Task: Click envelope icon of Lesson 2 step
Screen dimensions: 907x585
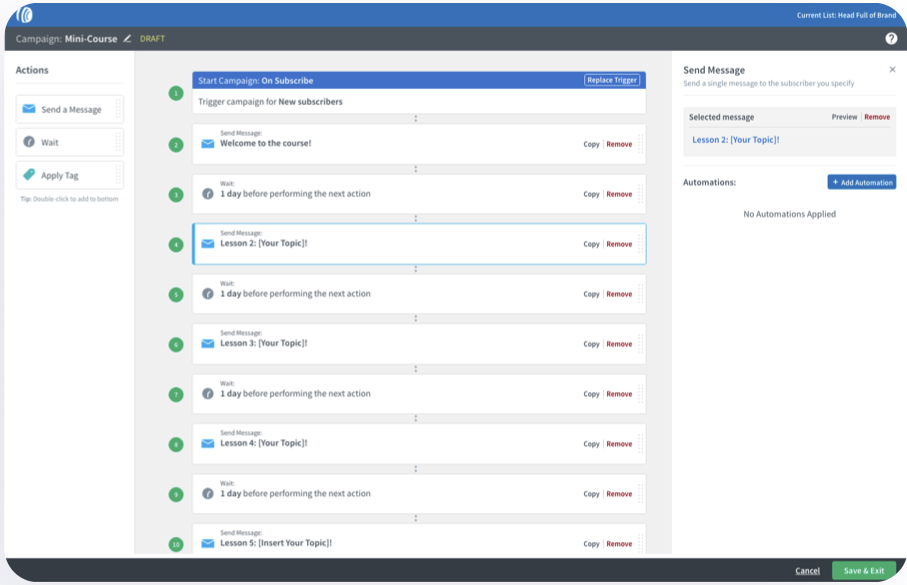Action: pyautogui.click(x=208, y=244)
